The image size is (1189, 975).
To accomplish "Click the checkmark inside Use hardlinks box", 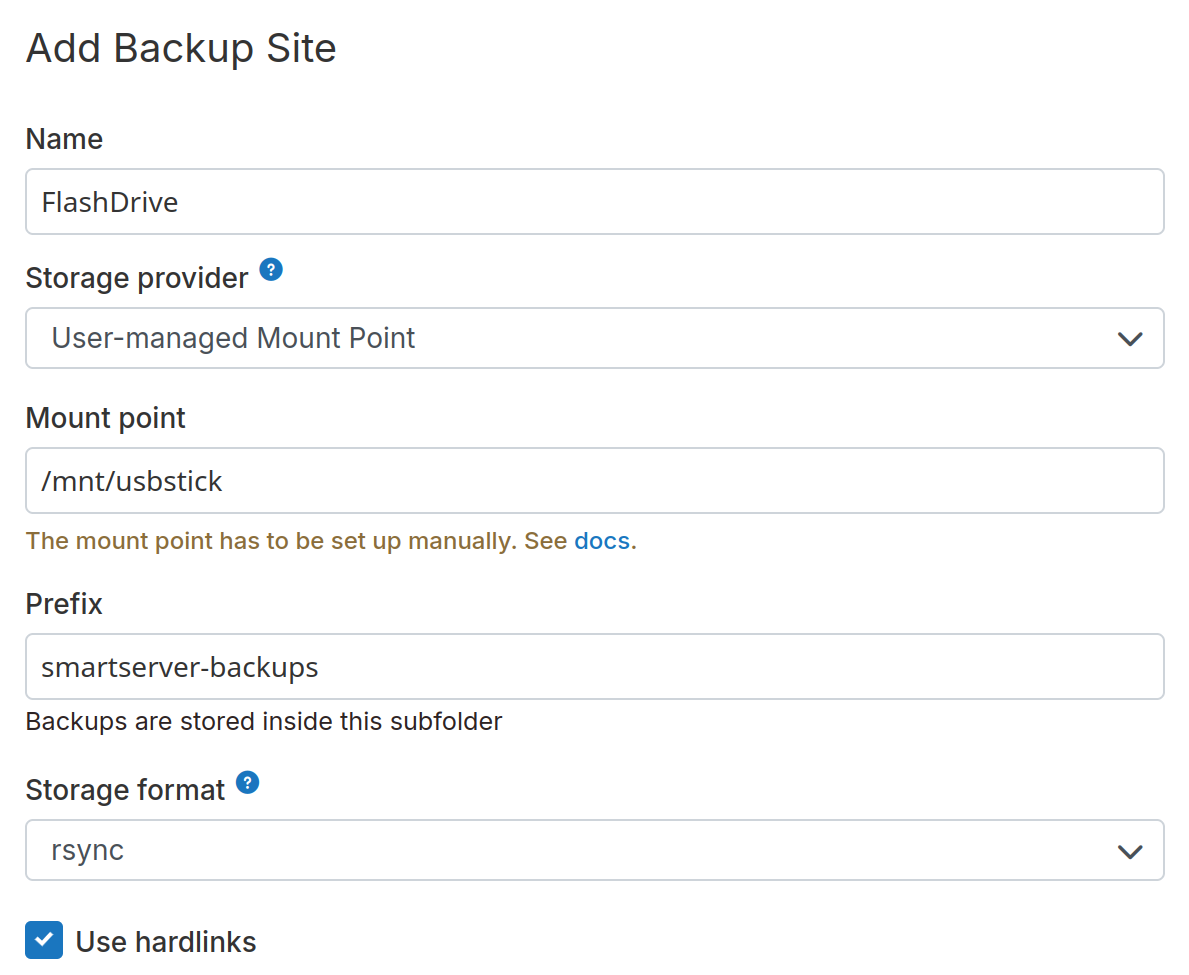I will (44, 940).
